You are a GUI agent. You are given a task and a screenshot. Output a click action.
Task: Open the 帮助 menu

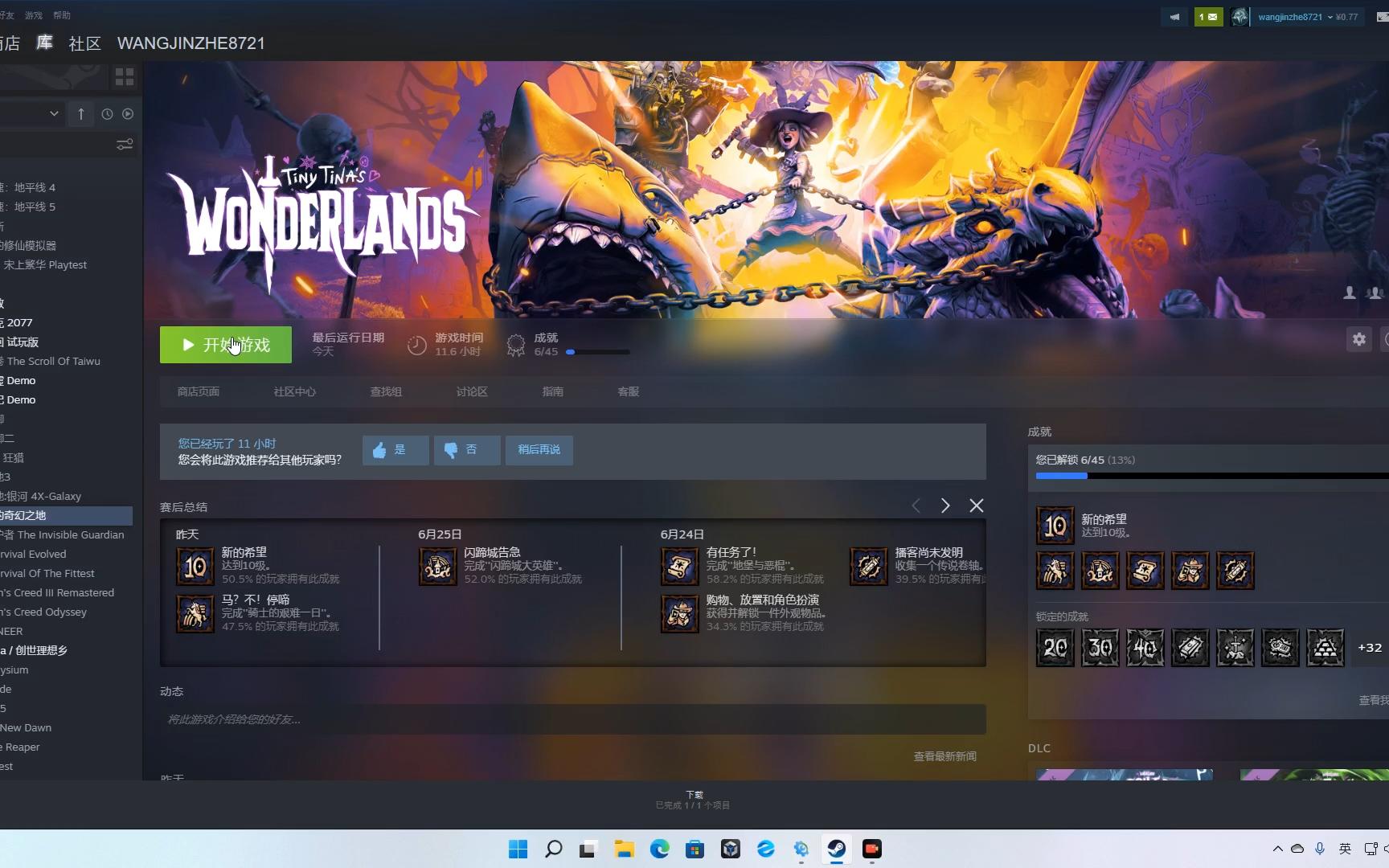pyautogui.click(x=62, y=15)
